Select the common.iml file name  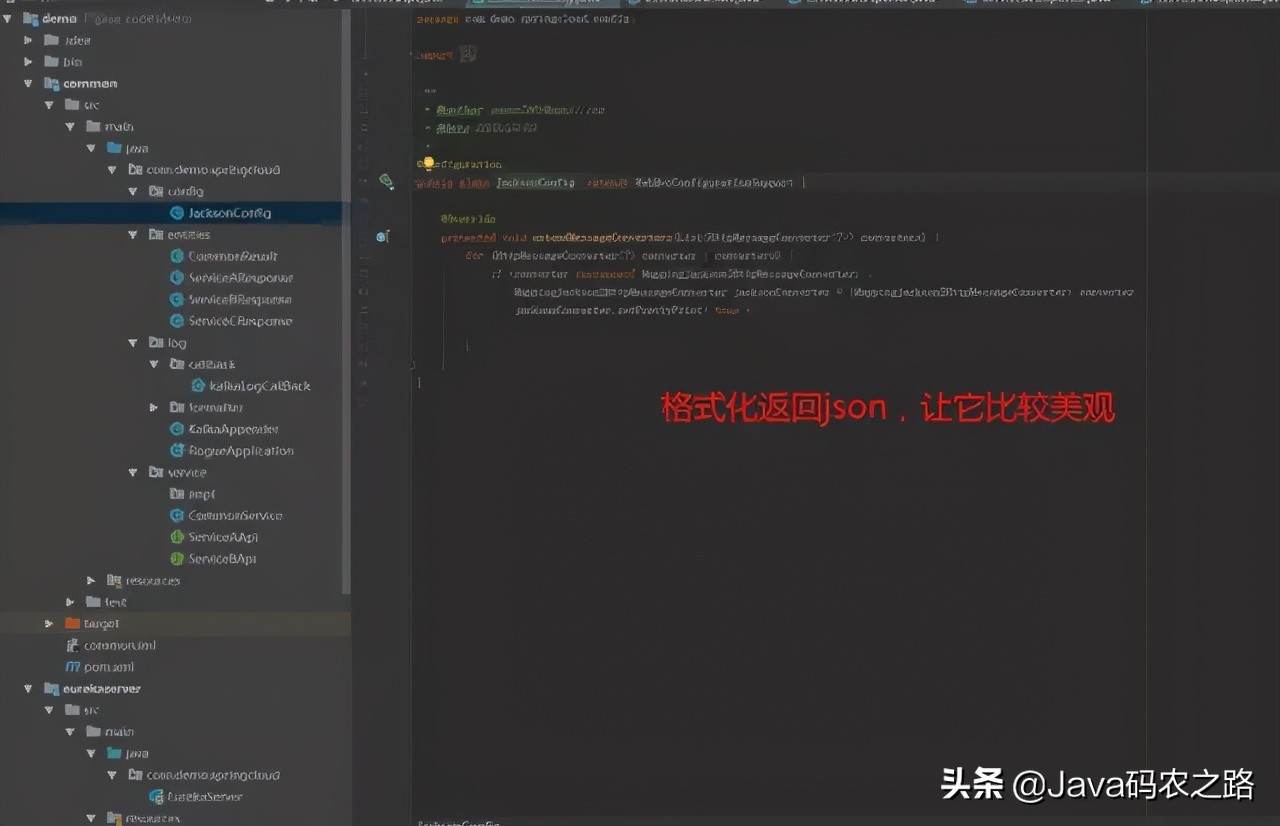point(120,646)
